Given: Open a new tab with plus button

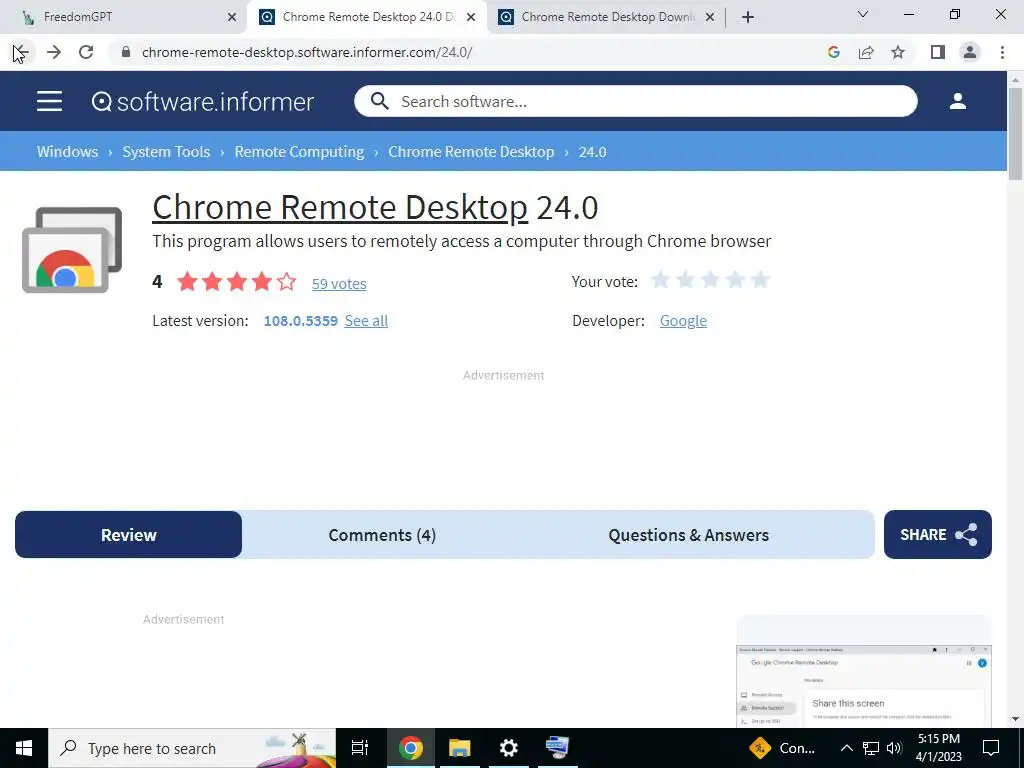Looking at the screenshot, I should pos(748,17).
